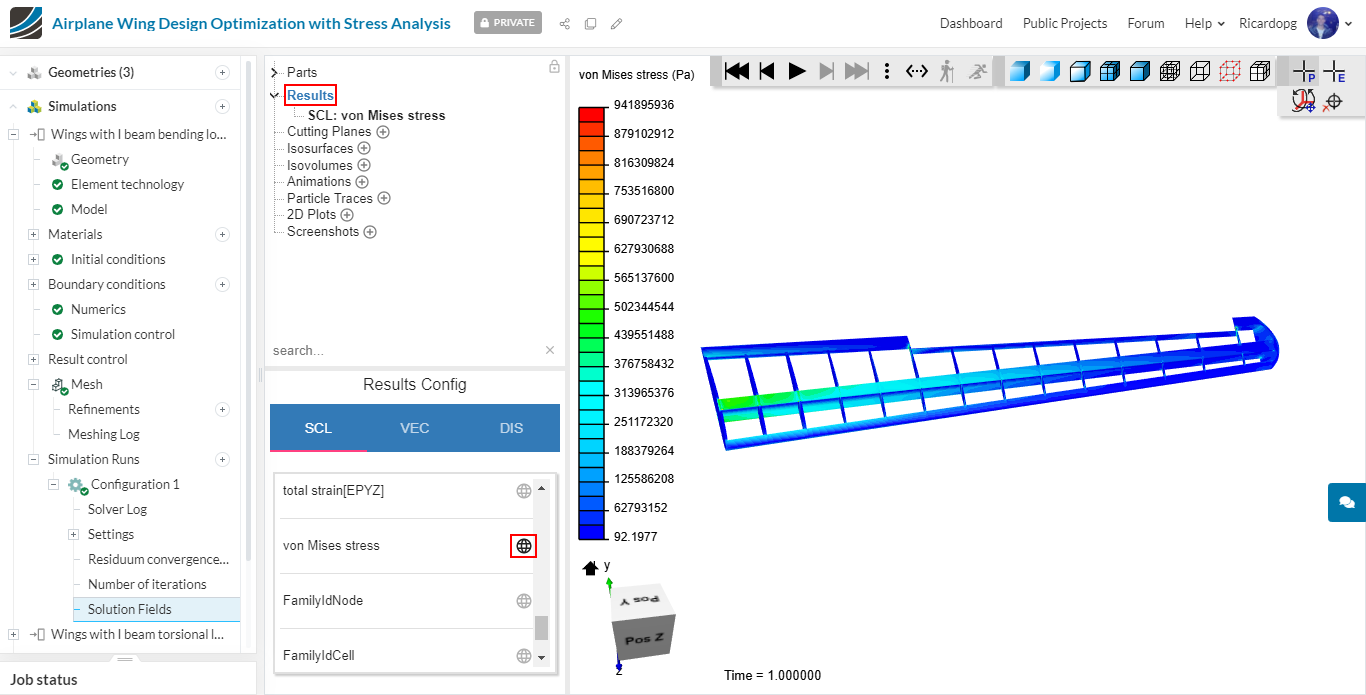Click the red top color legend band
1366x695 pixels.
[x=591, y=114]
